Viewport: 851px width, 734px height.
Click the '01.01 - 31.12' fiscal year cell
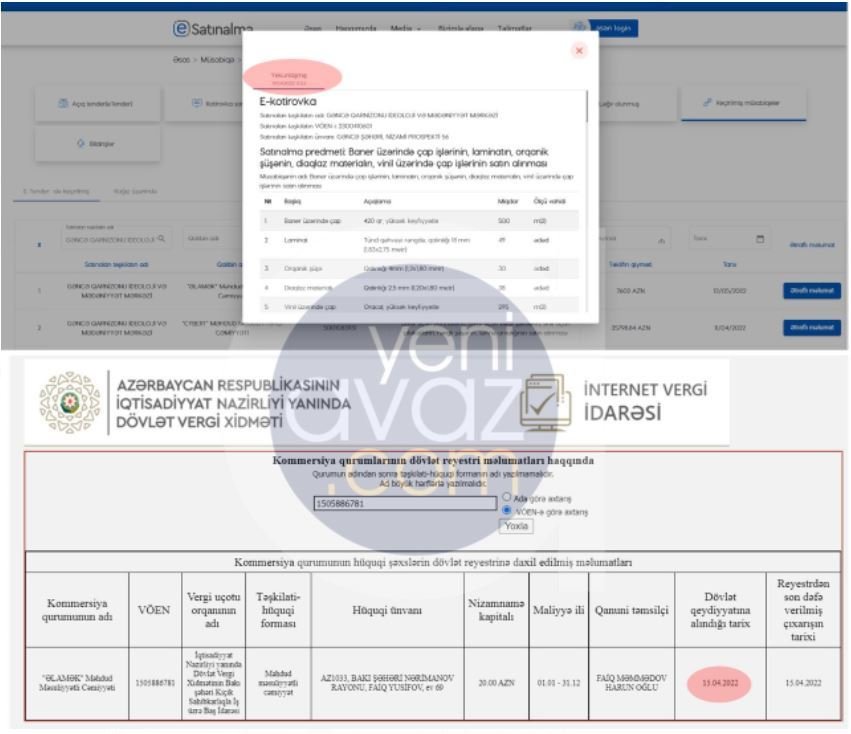558,683
